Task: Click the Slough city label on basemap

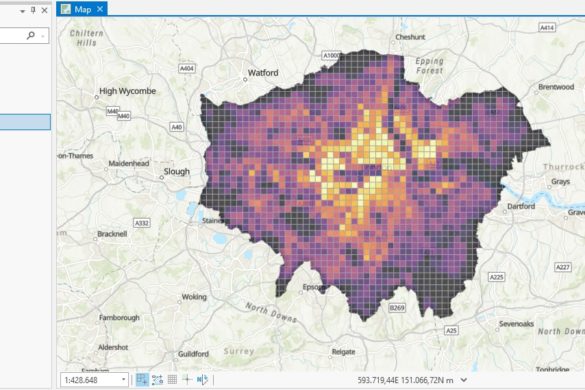Action: (177, 171)
